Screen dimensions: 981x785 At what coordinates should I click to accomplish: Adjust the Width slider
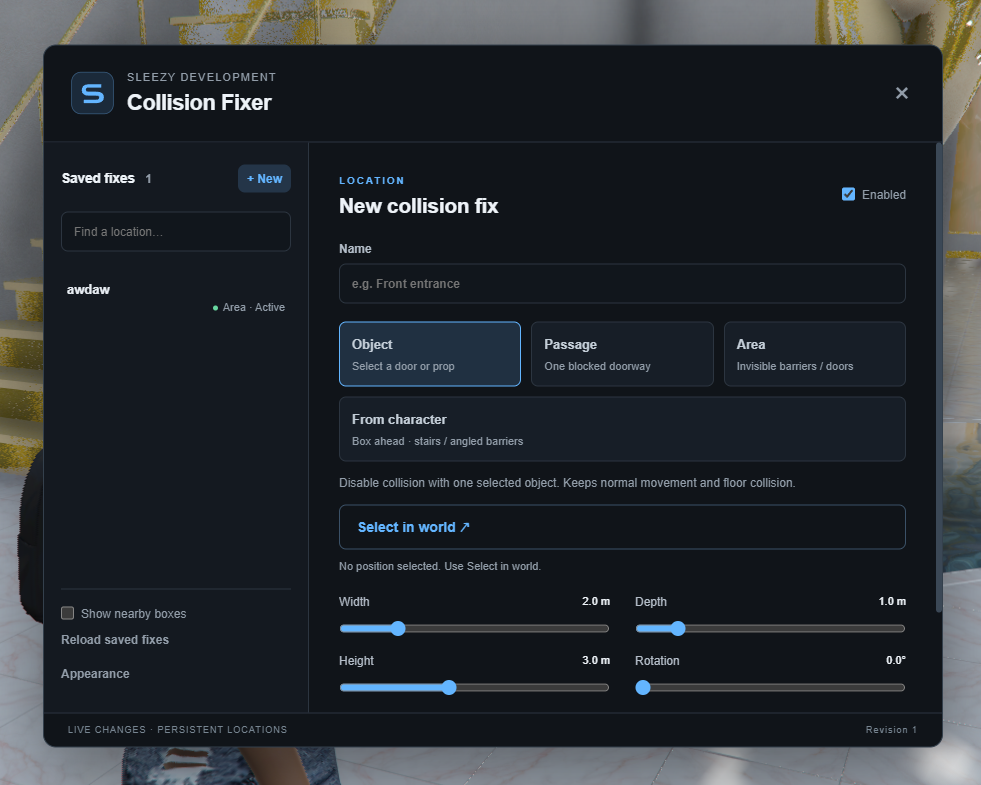[x=474, y=629]
